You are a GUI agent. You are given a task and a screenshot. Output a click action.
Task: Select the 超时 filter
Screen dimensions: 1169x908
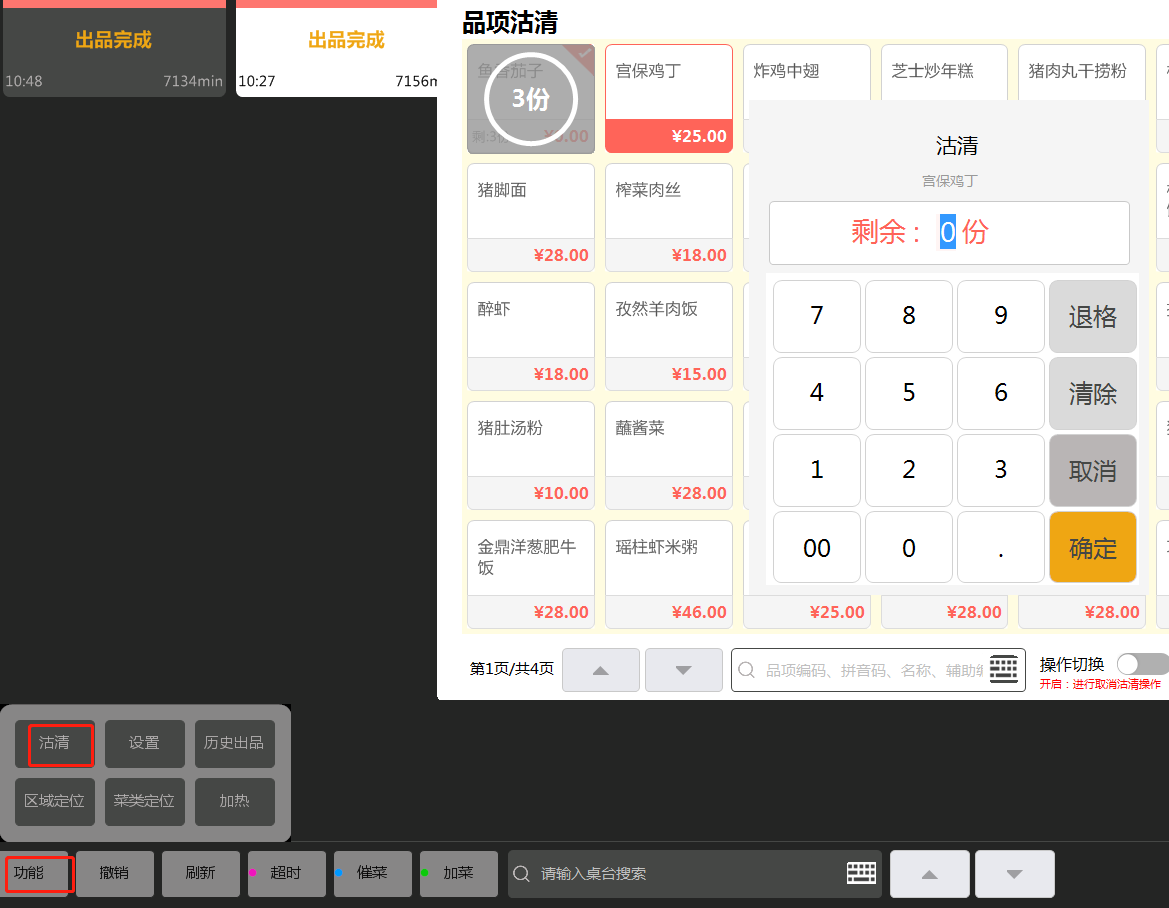pos(287,874)
